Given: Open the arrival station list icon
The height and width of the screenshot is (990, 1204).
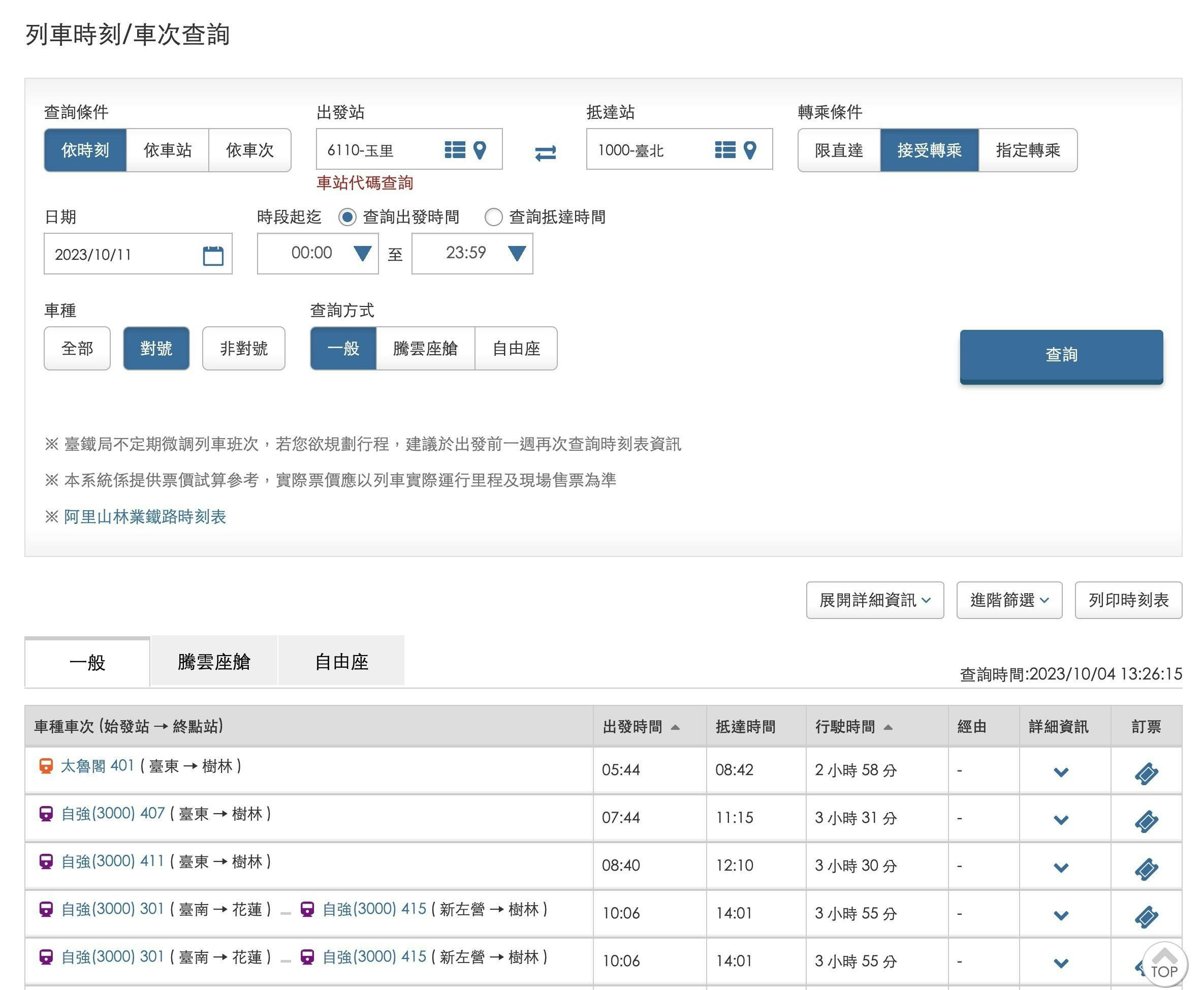Looking at the screenshot, I should pyautogui.click(x=724, y=150).
